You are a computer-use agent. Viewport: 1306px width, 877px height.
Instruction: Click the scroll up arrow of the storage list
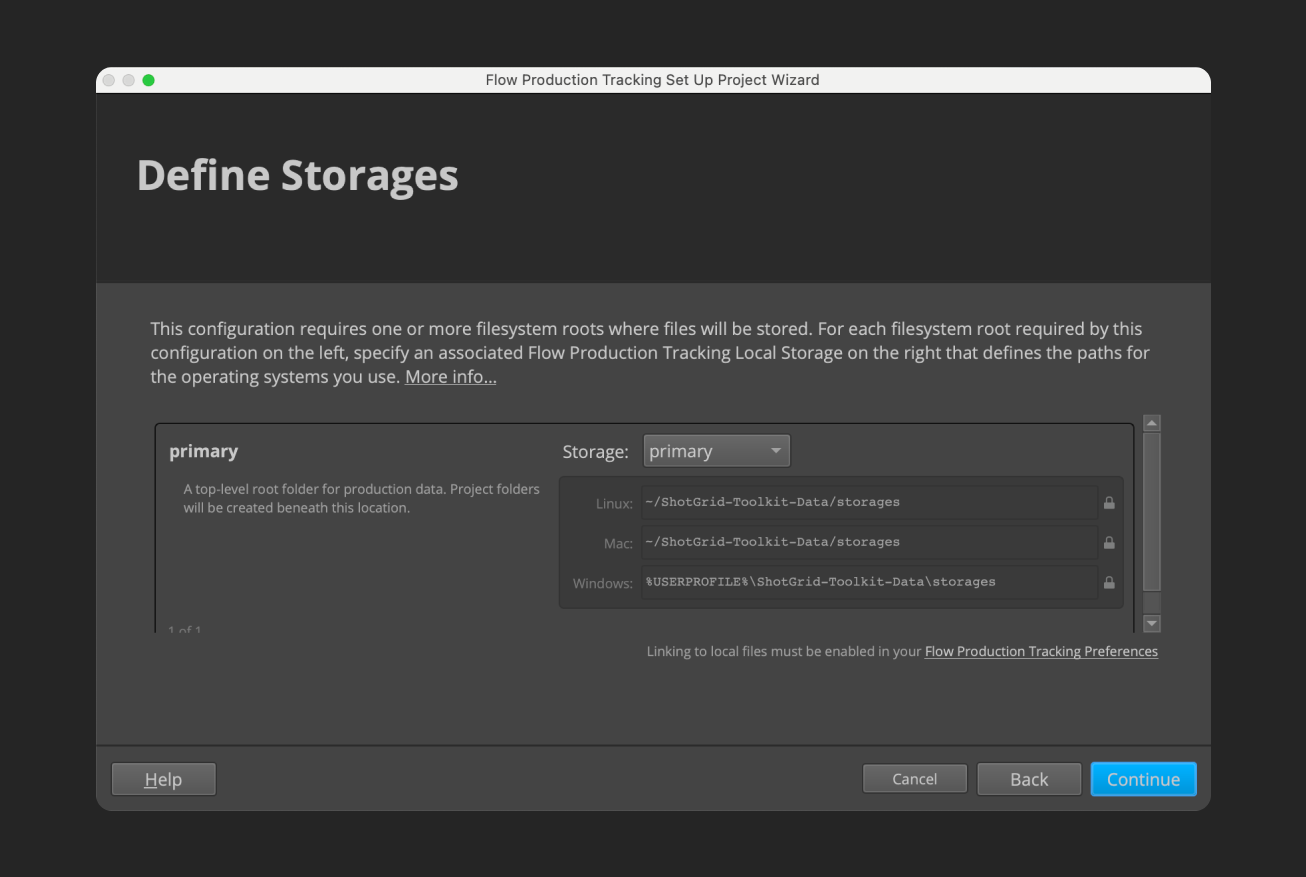tap(1151, 423)
